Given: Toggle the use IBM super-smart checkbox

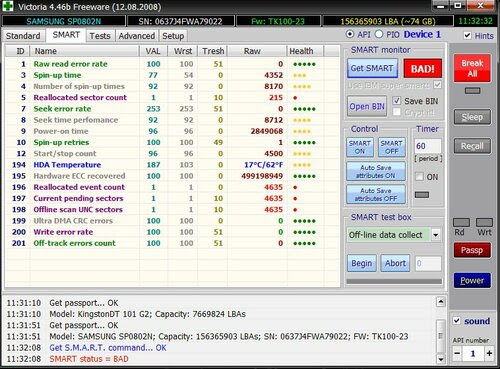Looking at the screenshot, I should point(437,85).
